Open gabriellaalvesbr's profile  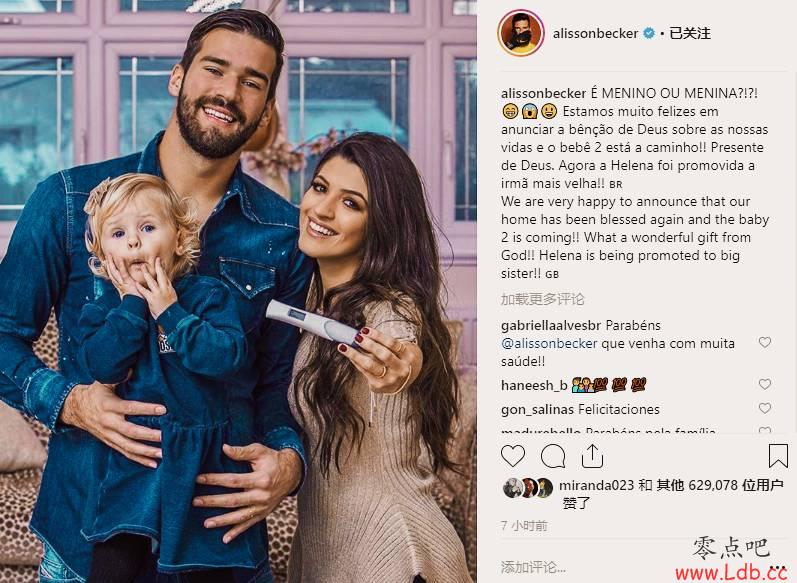(551, 325)
